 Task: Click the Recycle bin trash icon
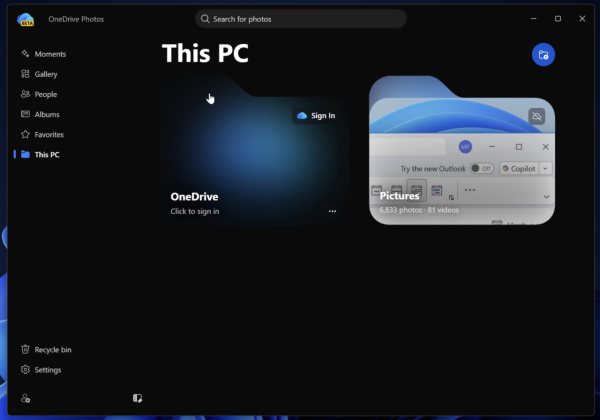tap(25, 349)
